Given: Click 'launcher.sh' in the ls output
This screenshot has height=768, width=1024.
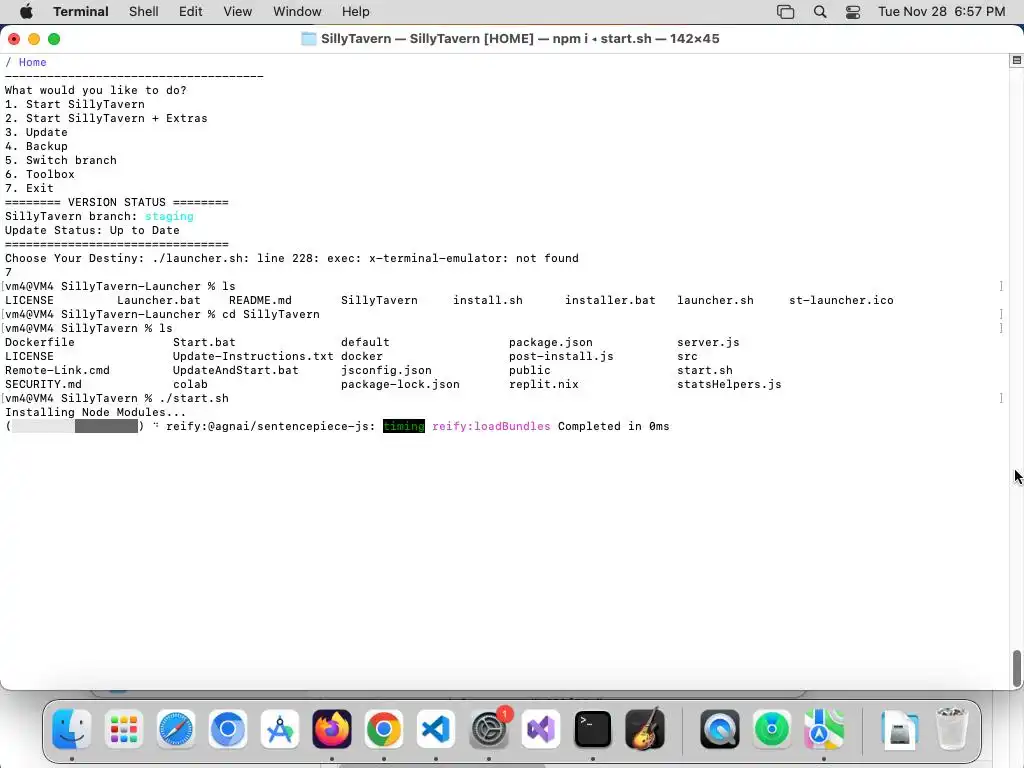Looking at the screenshot, I should [715, 300].
